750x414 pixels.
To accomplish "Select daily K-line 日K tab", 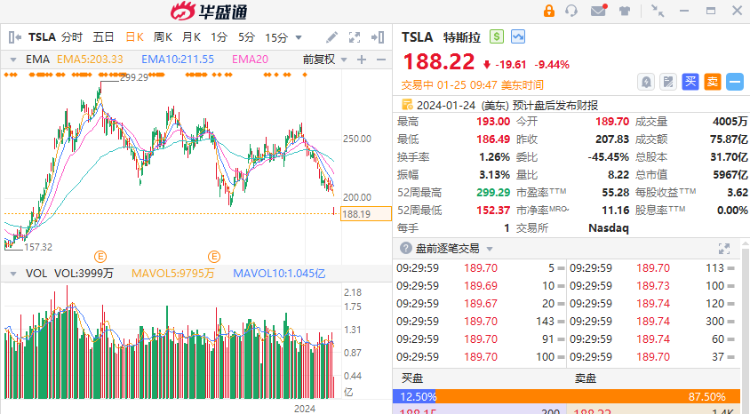I will [134, 37].
